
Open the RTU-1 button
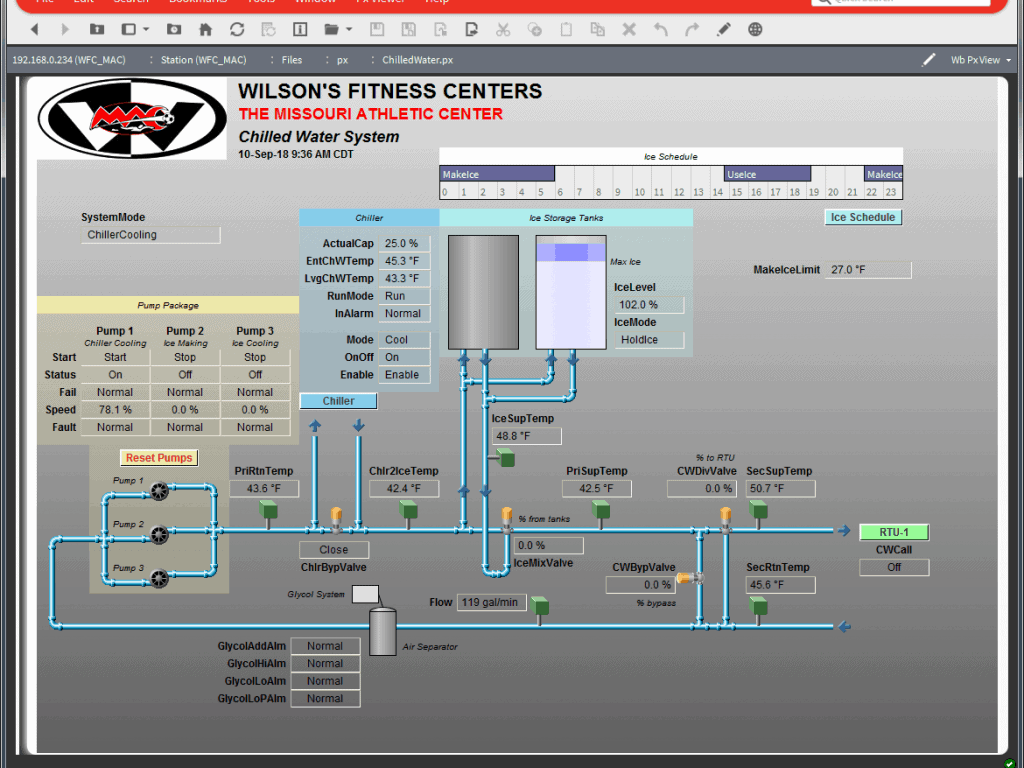click(893, 532)
